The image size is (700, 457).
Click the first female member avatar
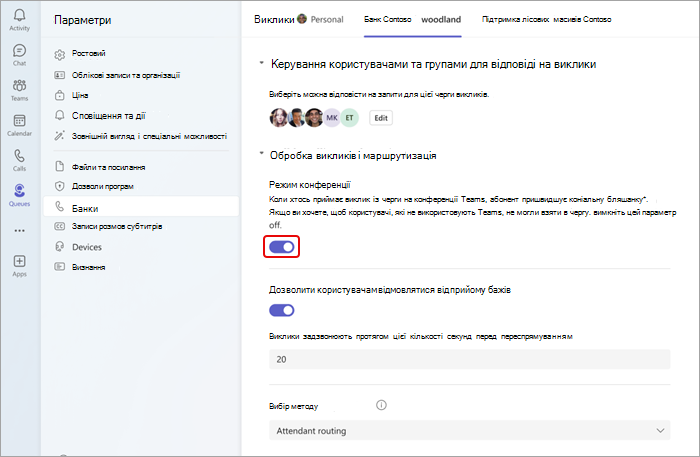278,118
